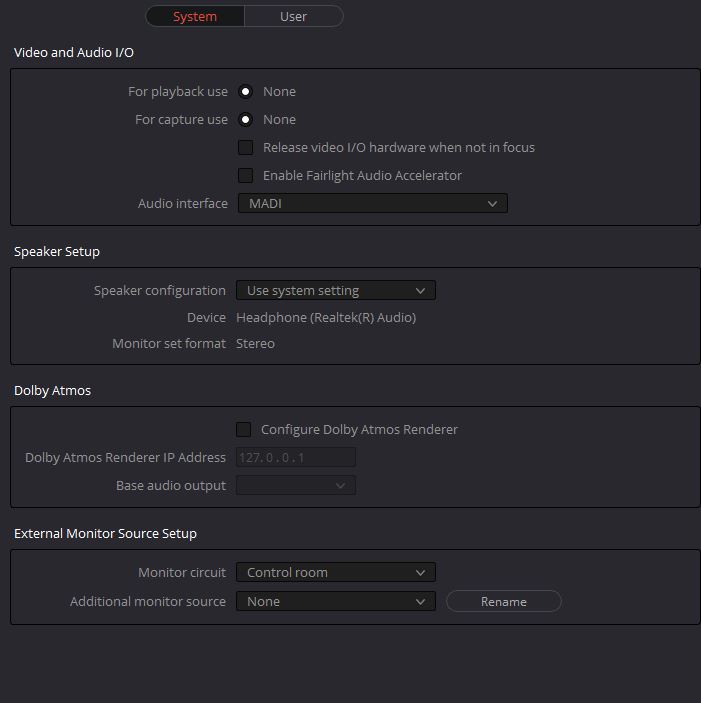Open the Audio interface MADI dropdown

click(x=372, y=204)
